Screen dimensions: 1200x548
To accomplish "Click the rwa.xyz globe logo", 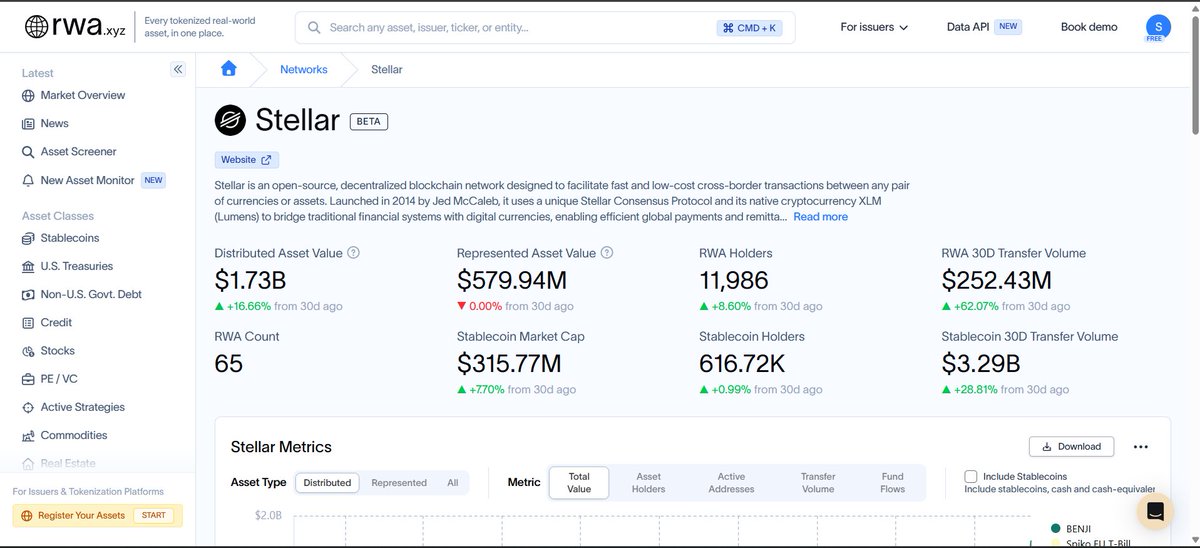I will point(36,27).
